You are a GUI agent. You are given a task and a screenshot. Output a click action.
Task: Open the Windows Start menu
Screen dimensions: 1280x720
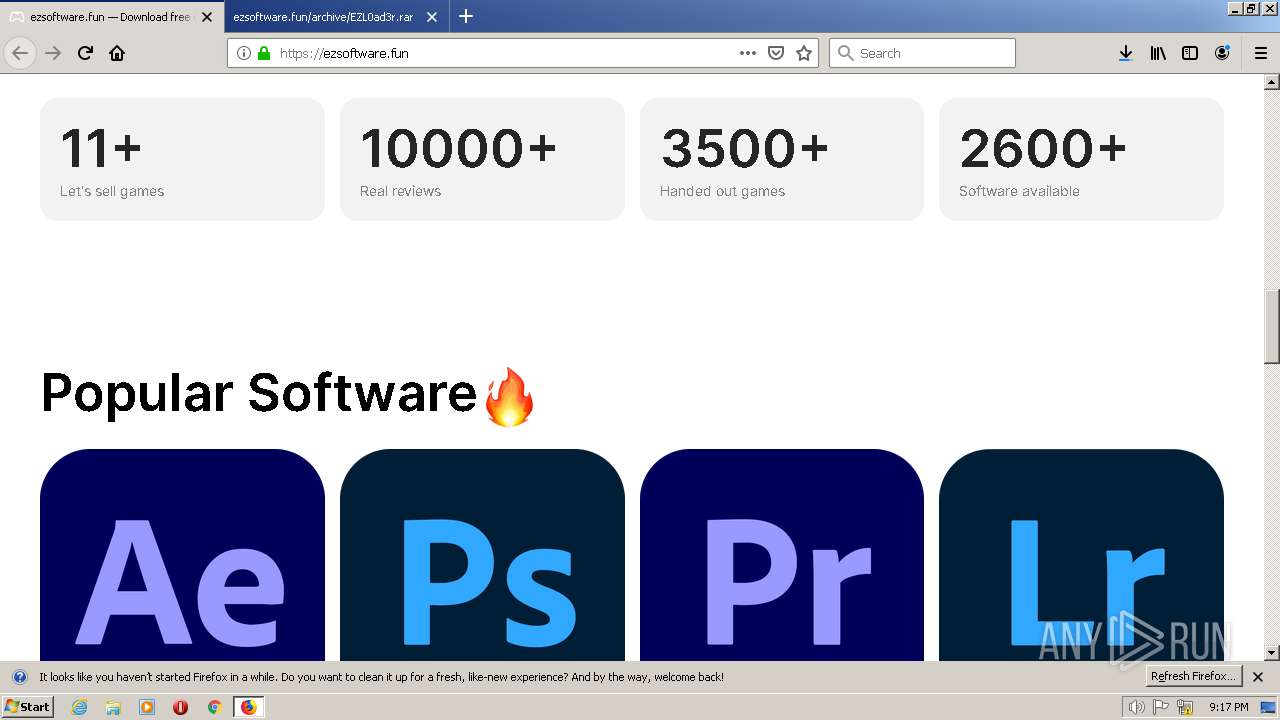coord(27,707)
